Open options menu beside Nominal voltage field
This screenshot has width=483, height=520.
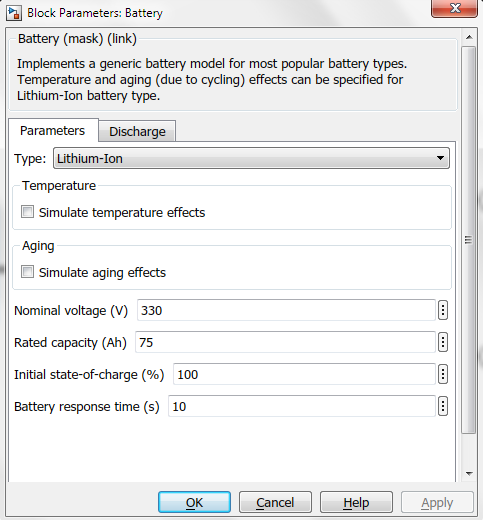tap(443, 310)
